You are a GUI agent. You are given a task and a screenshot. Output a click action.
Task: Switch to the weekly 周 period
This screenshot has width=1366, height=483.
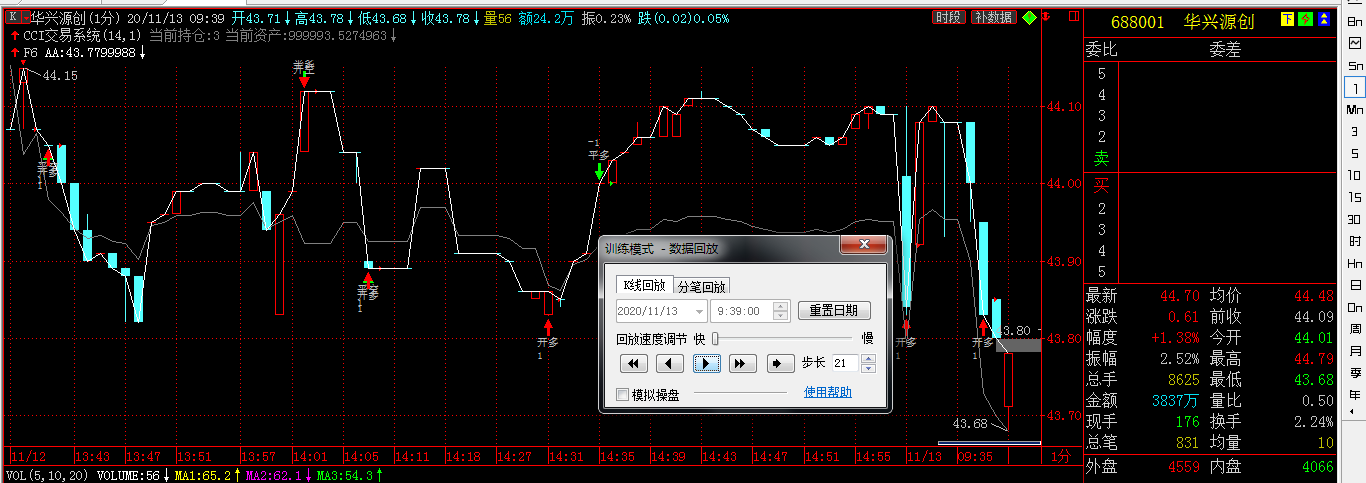1355,329
